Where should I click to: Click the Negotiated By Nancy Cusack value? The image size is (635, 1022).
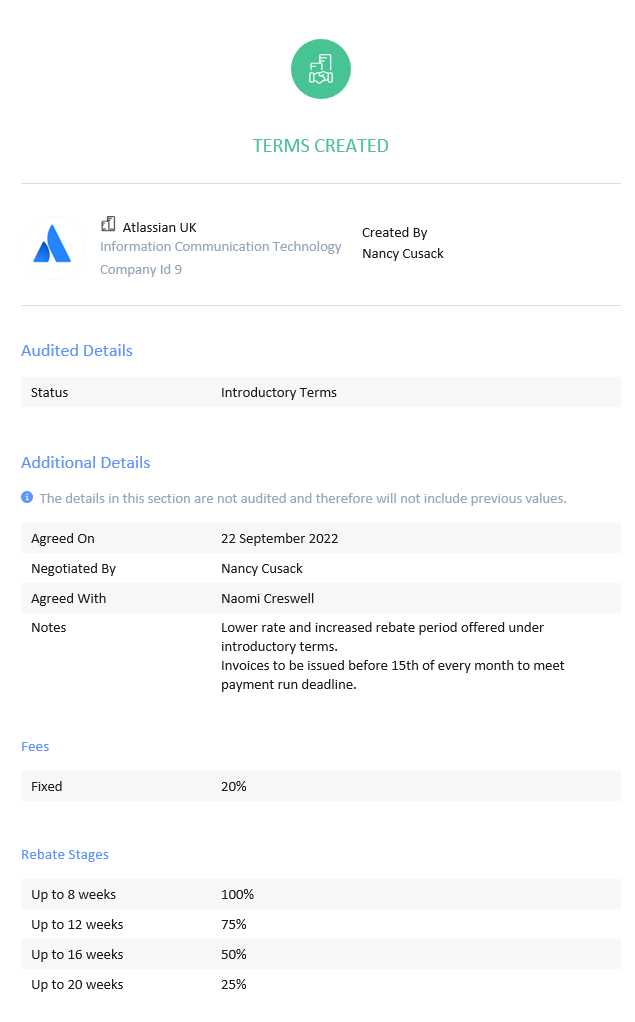tap(261, 568)
